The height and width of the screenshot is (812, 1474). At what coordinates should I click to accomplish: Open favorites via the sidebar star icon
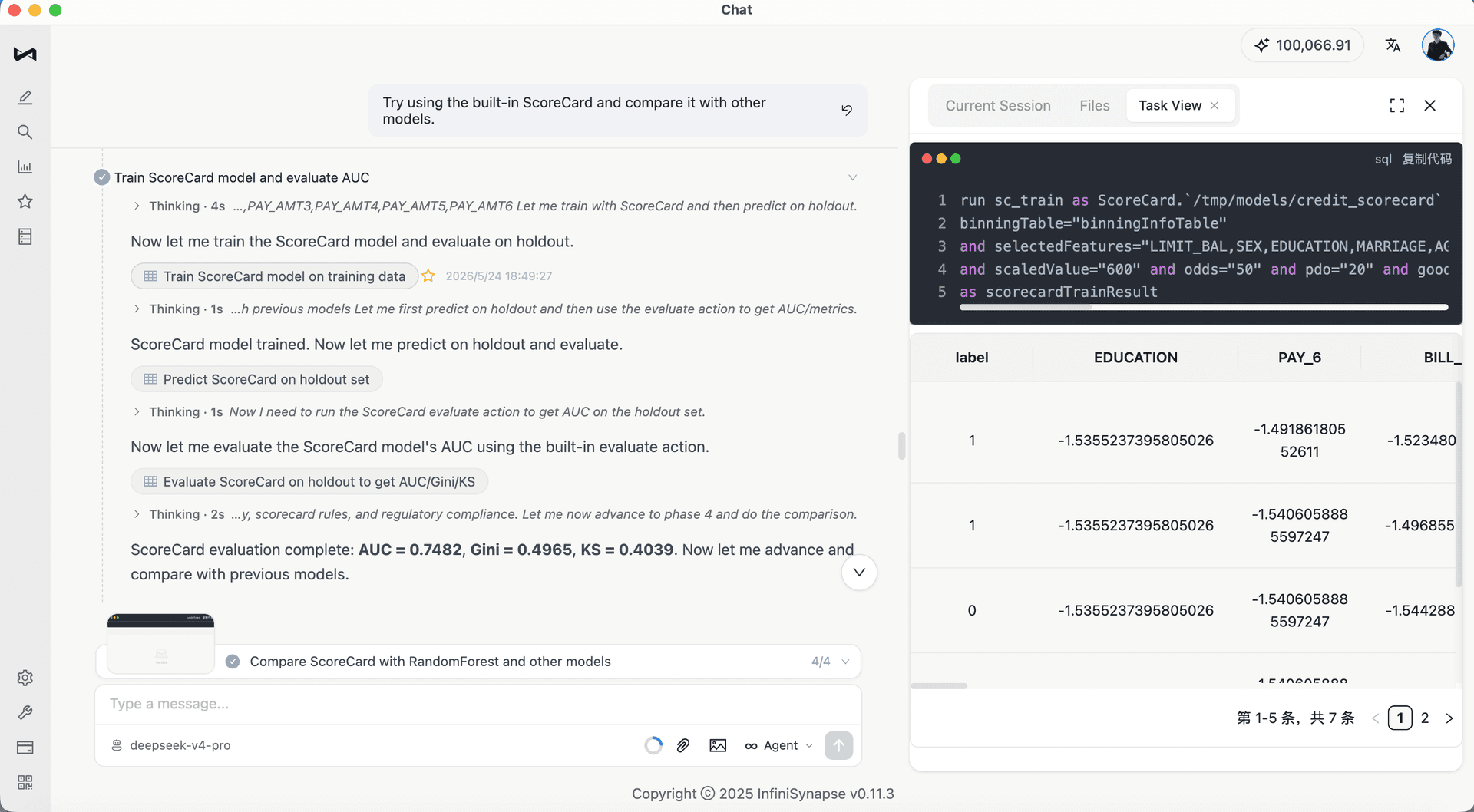[25, 201]
